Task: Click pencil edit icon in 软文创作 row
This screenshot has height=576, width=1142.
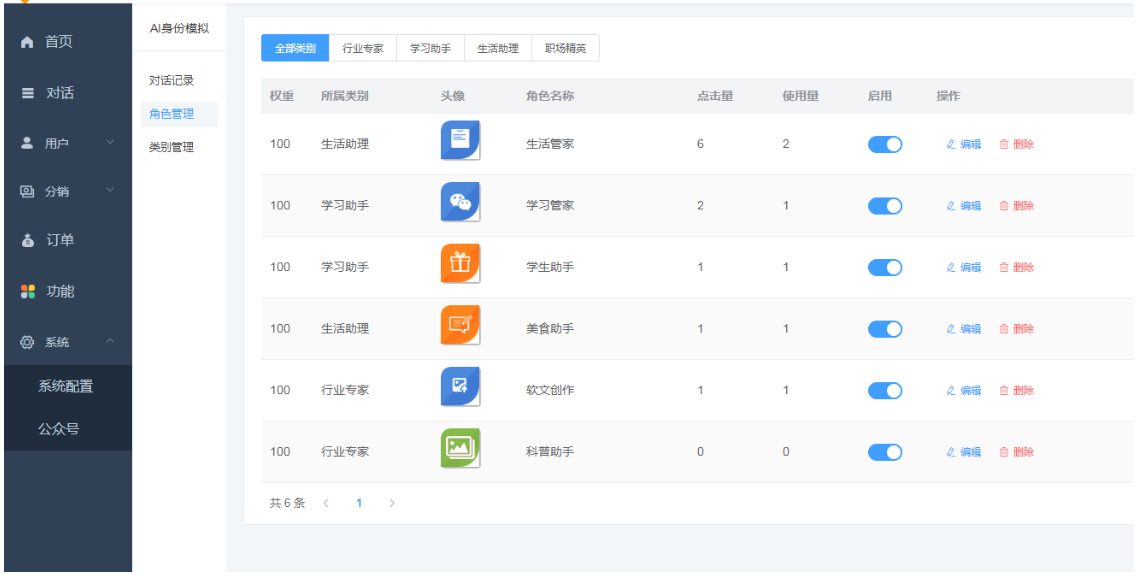Action: pos(950,390)
